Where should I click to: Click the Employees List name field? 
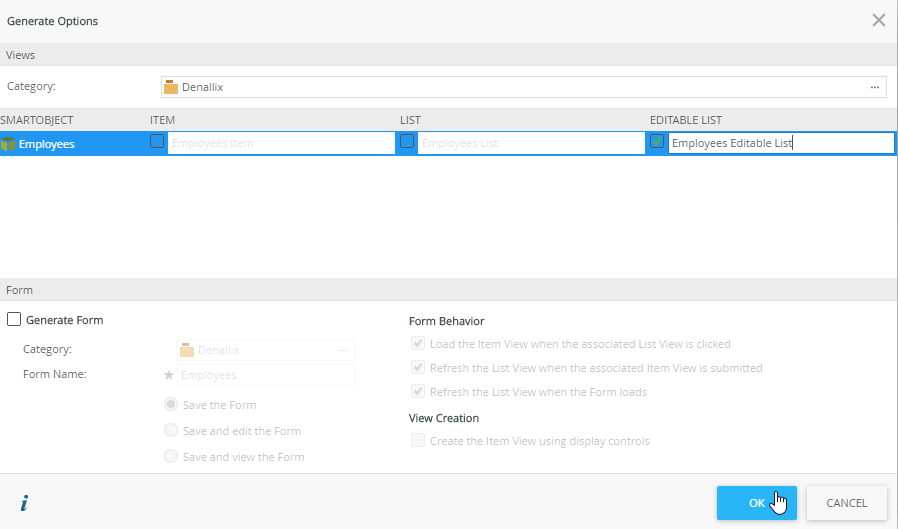click(530, 143)
